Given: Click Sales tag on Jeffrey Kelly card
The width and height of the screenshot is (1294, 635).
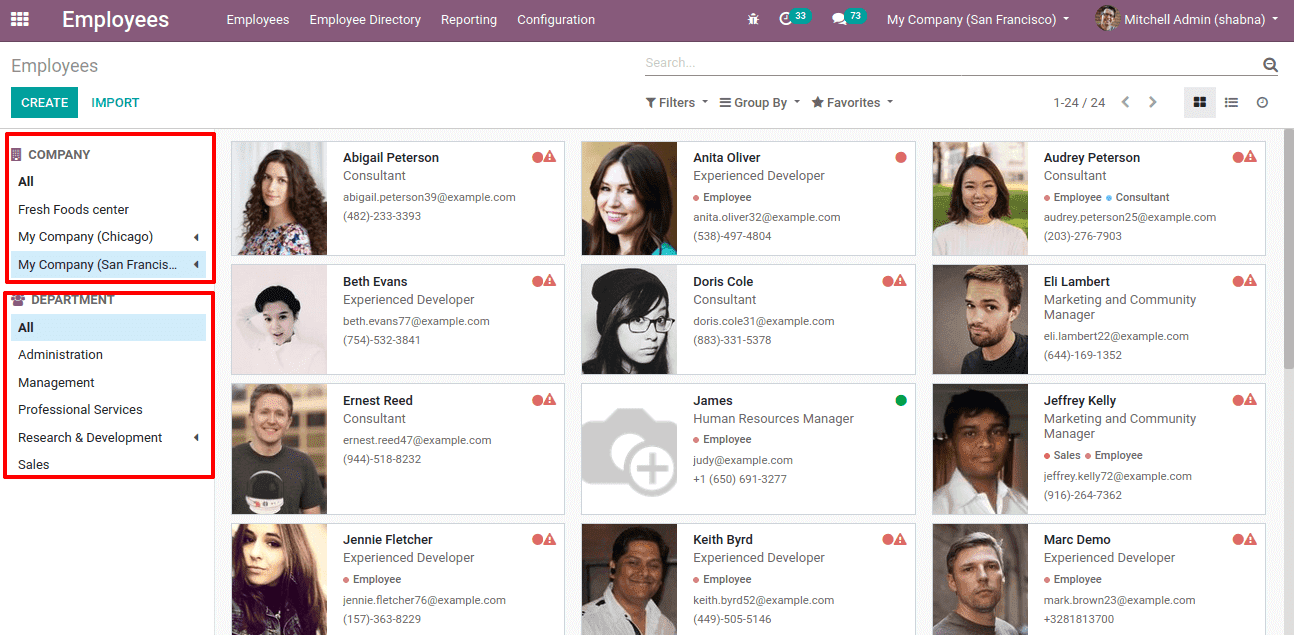Looking at the screenshot, I should (1063, 455).
